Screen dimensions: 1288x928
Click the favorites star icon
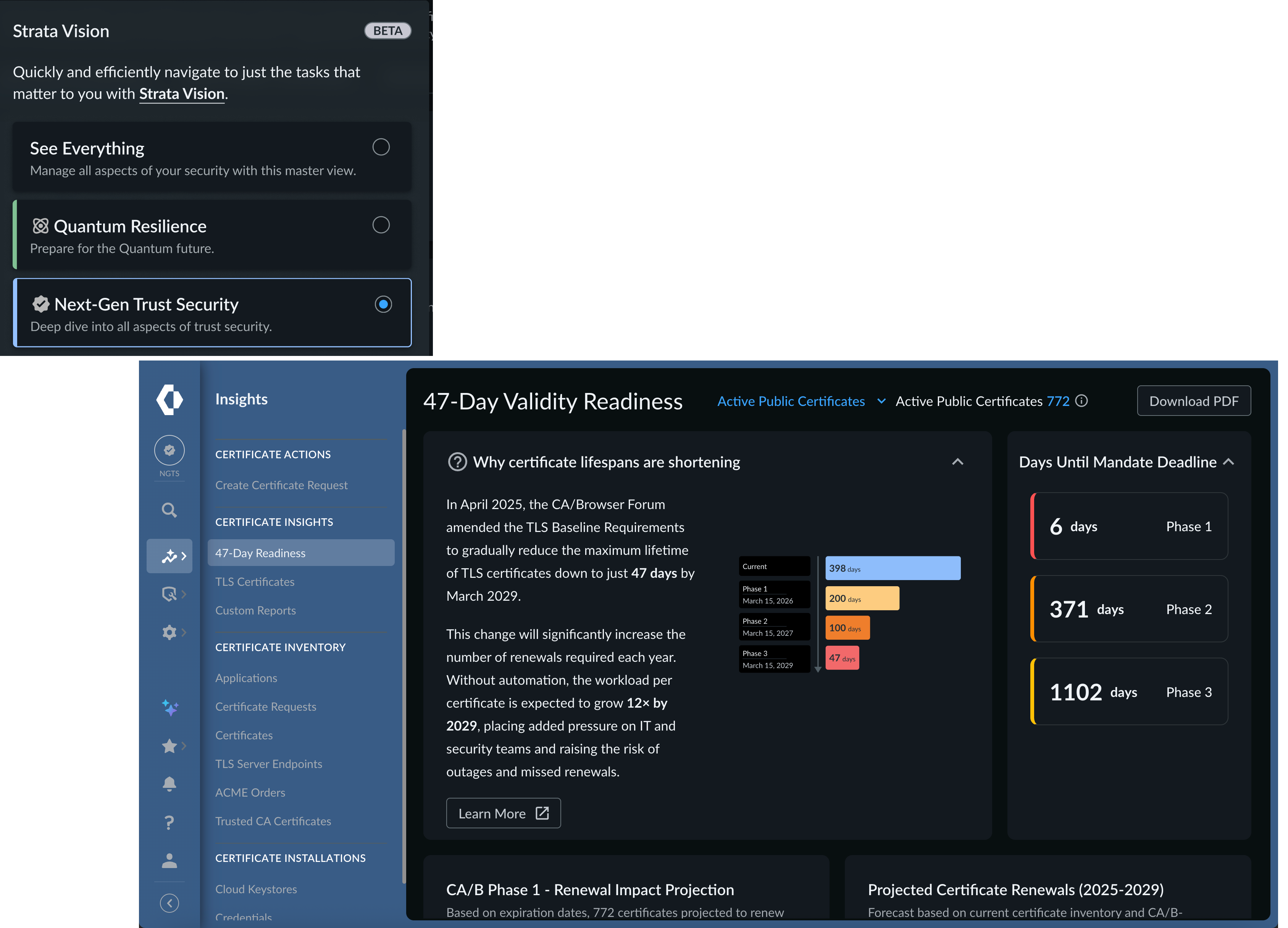[x=169, y=745]
